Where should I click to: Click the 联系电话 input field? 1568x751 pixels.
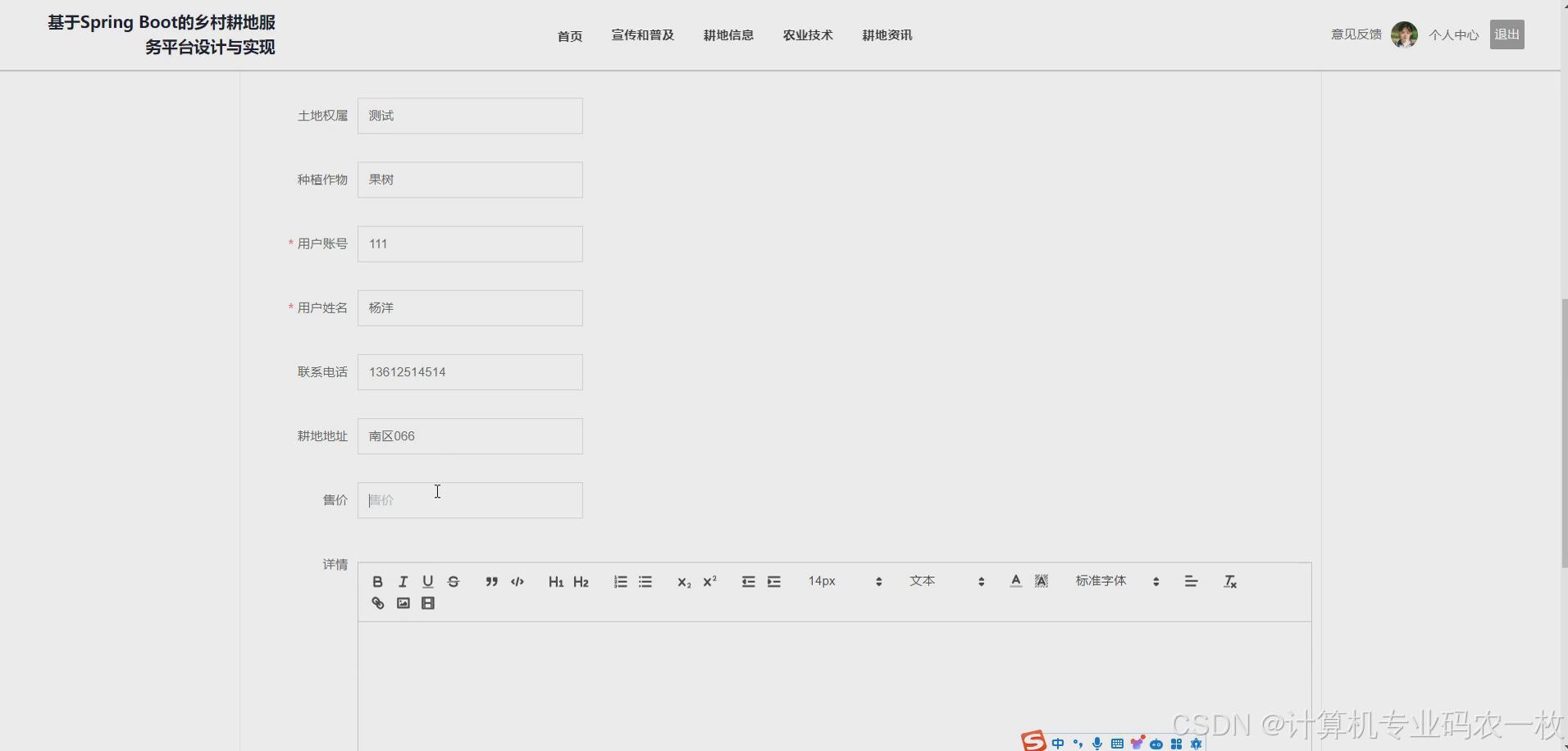point(470,372)
